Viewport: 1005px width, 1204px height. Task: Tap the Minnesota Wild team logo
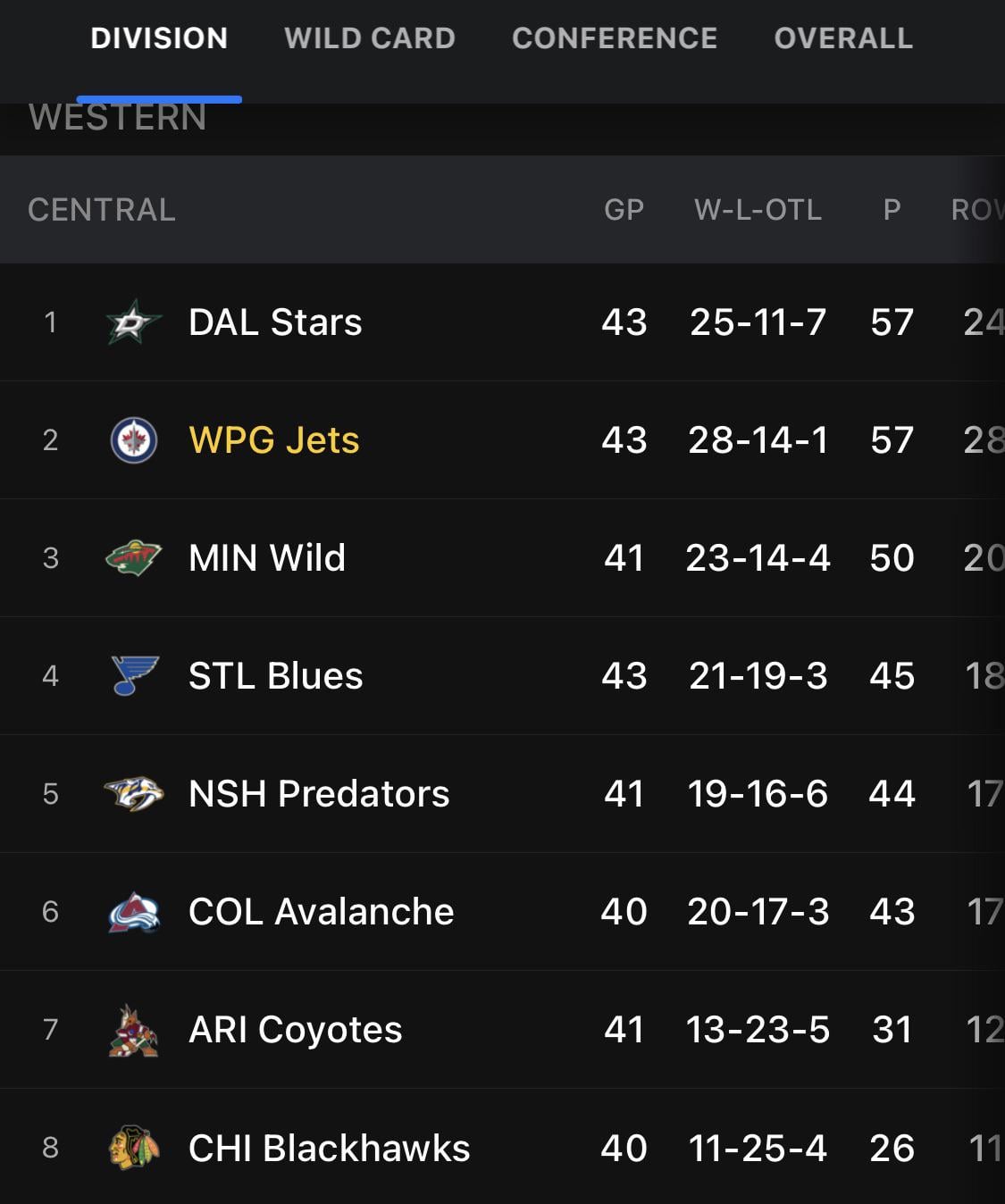click(133, 558)
